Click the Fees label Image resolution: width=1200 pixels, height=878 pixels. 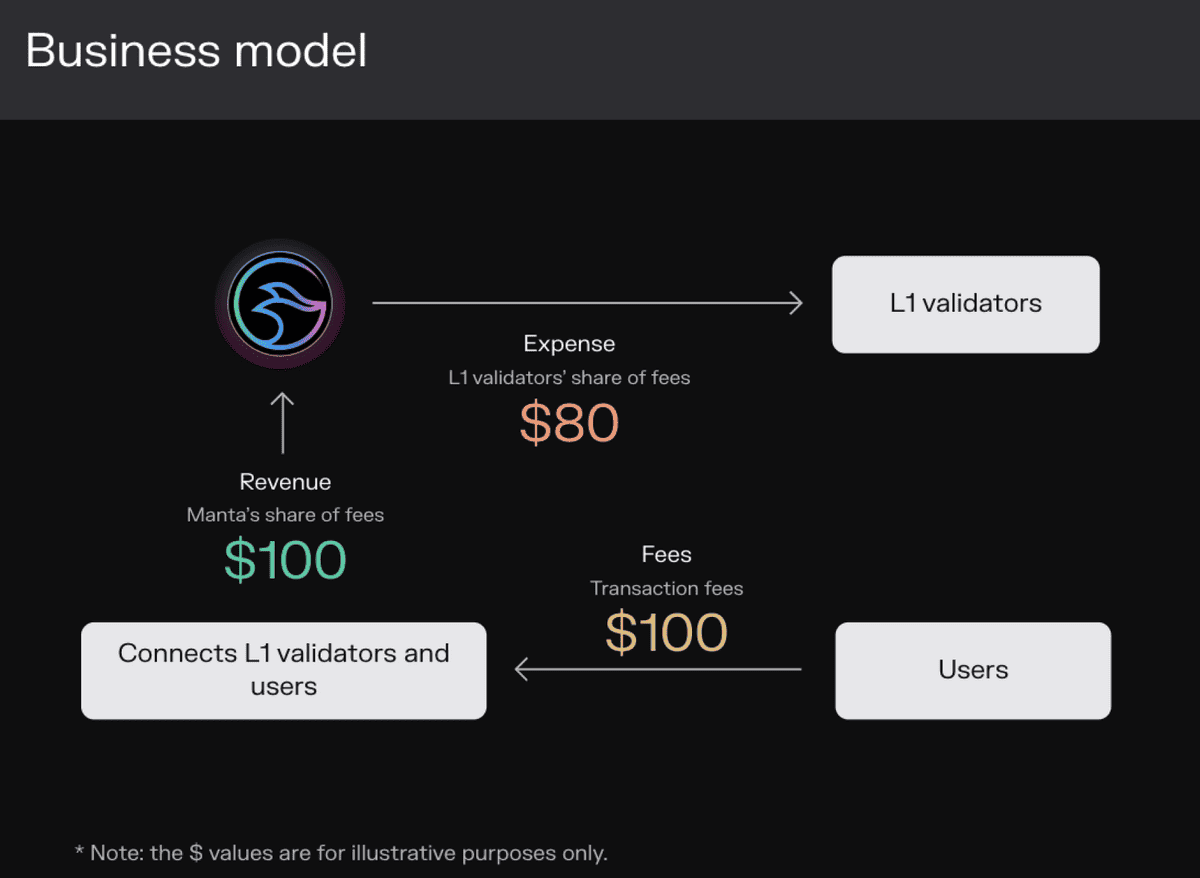pyautogui.click(x=667, y=554)
